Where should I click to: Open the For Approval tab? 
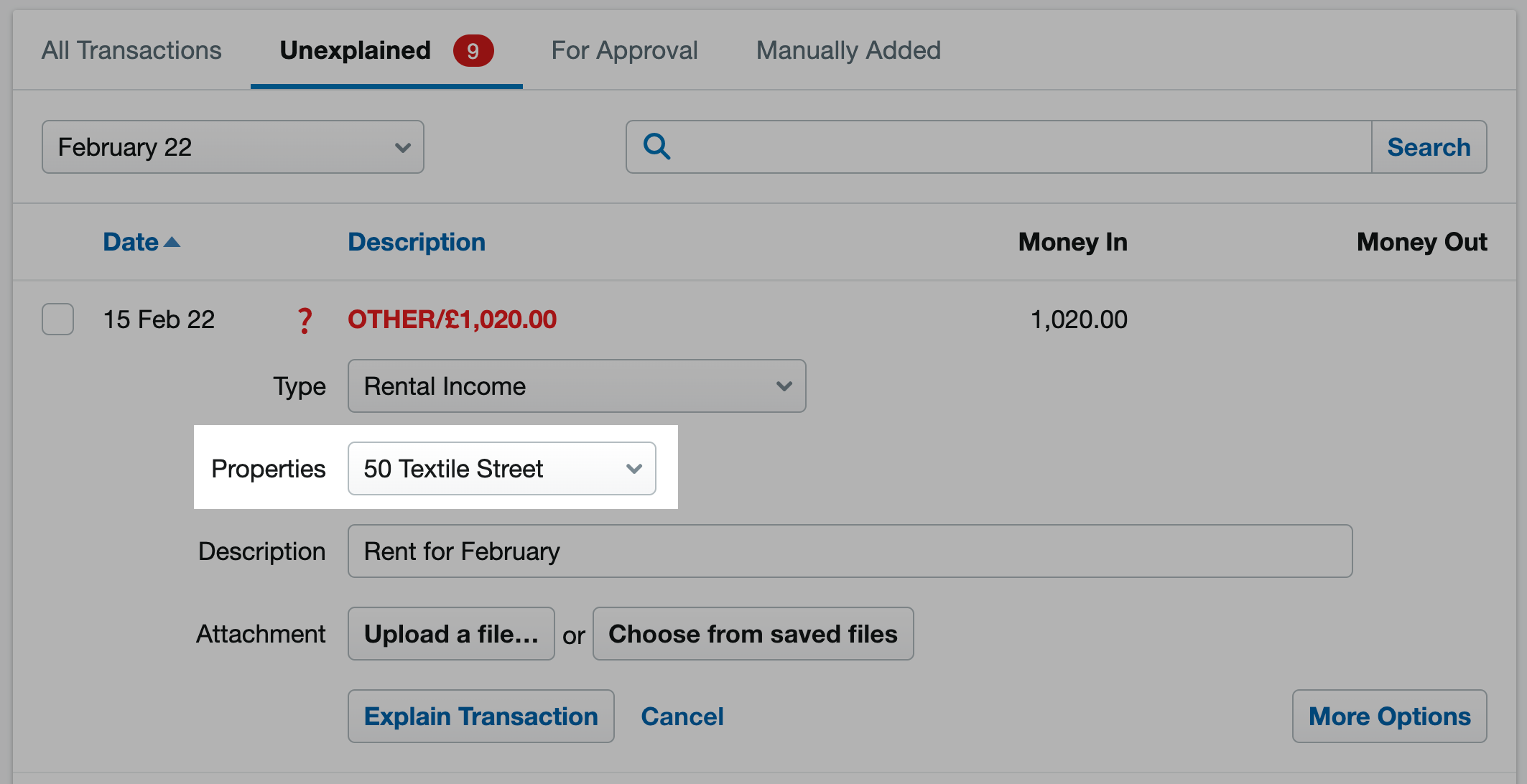pyautogui.click(x=623, y=50)
